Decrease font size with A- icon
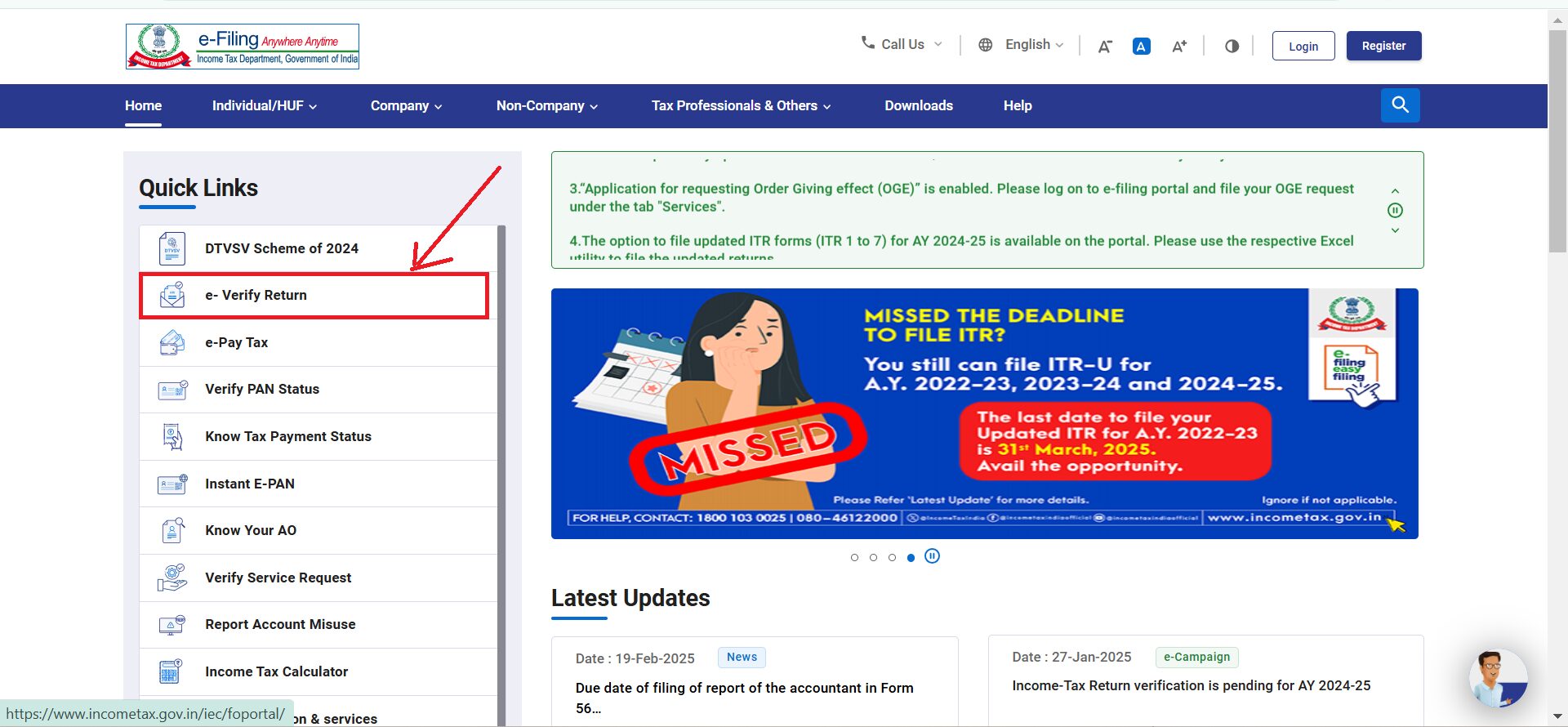 pos(1105,47)
